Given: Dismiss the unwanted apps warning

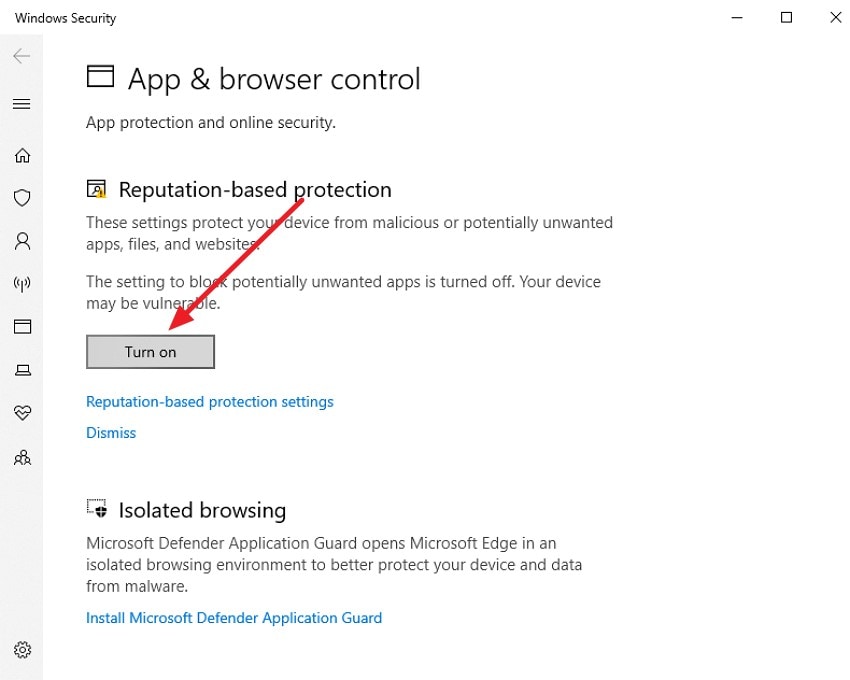Looking at the screenshot, I should 110,432.
